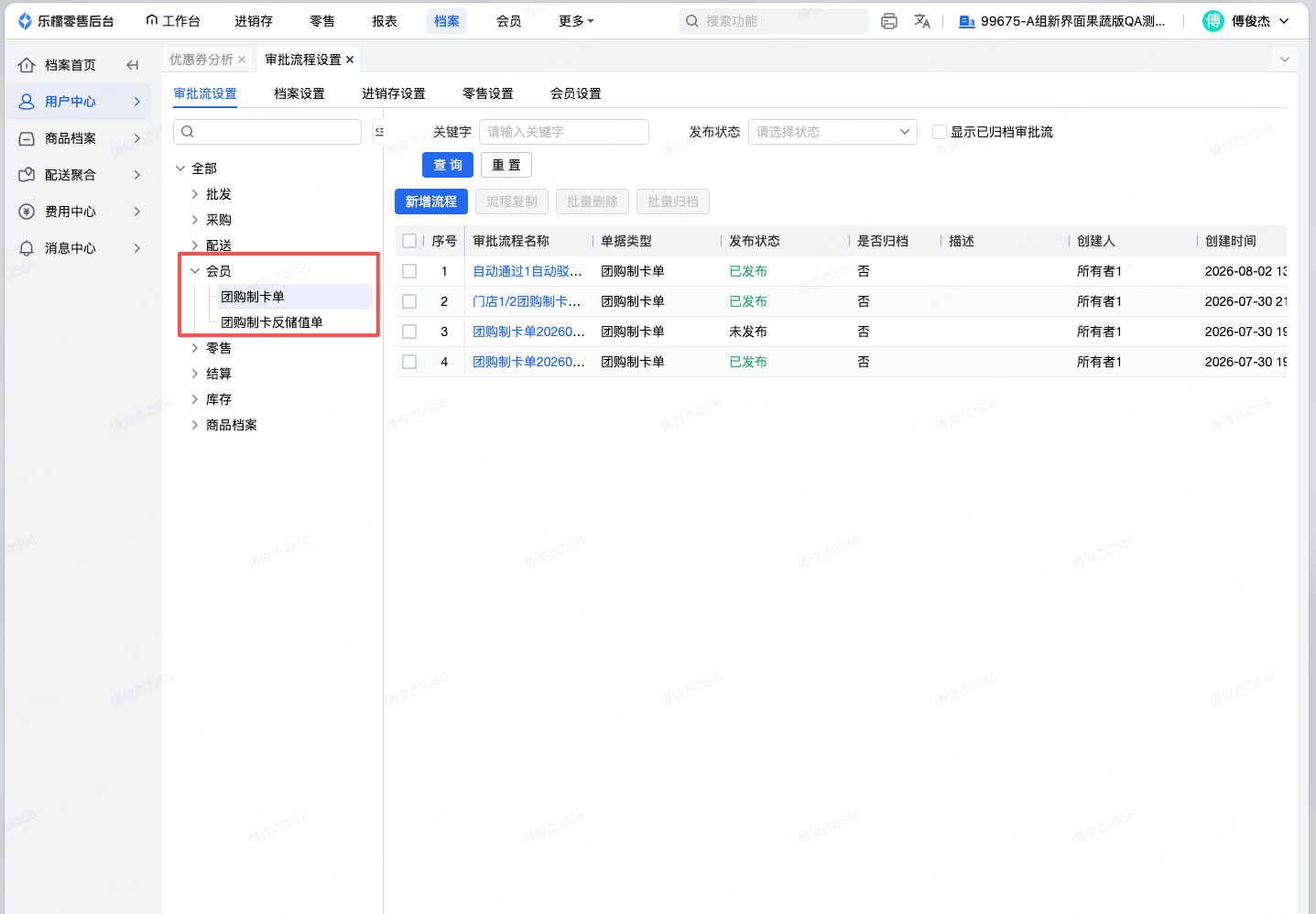Open the 更多 menu dropdown
Screen dimensions: 1316x914
[x=576, y=21]
